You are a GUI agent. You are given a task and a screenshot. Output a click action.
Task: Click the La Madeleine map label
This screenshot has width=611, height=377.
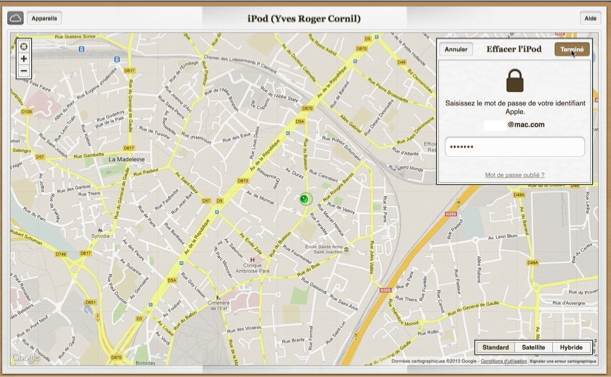pyautogui.click(x=126, y=159)
